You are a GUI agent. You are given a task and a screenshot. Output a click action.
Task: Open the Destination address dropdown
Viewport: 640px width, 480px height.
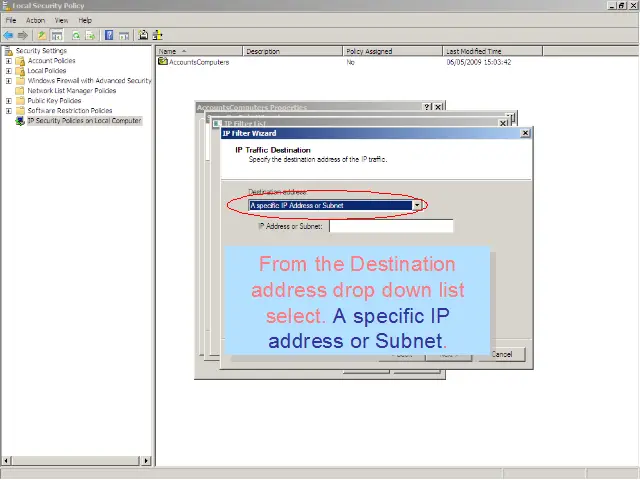tap(417, 206)
